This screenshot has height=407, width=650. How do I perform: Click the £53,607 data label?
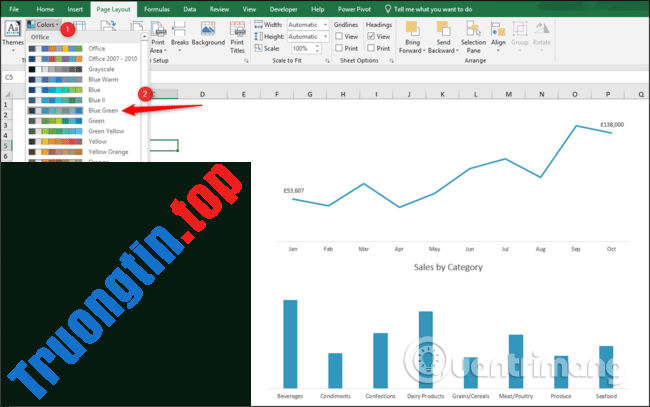[x=294, y=191]
